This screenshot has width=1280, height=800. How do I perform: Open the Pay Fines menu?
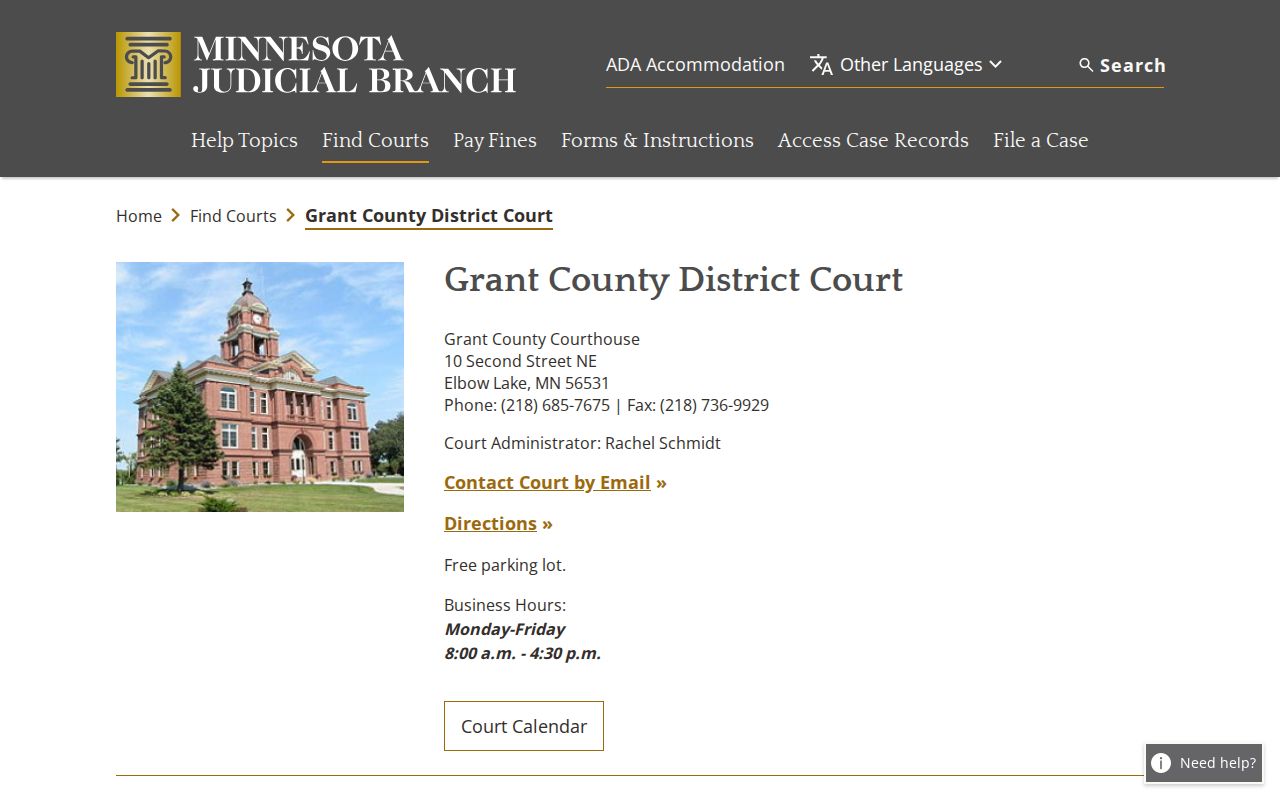[495, 140]
